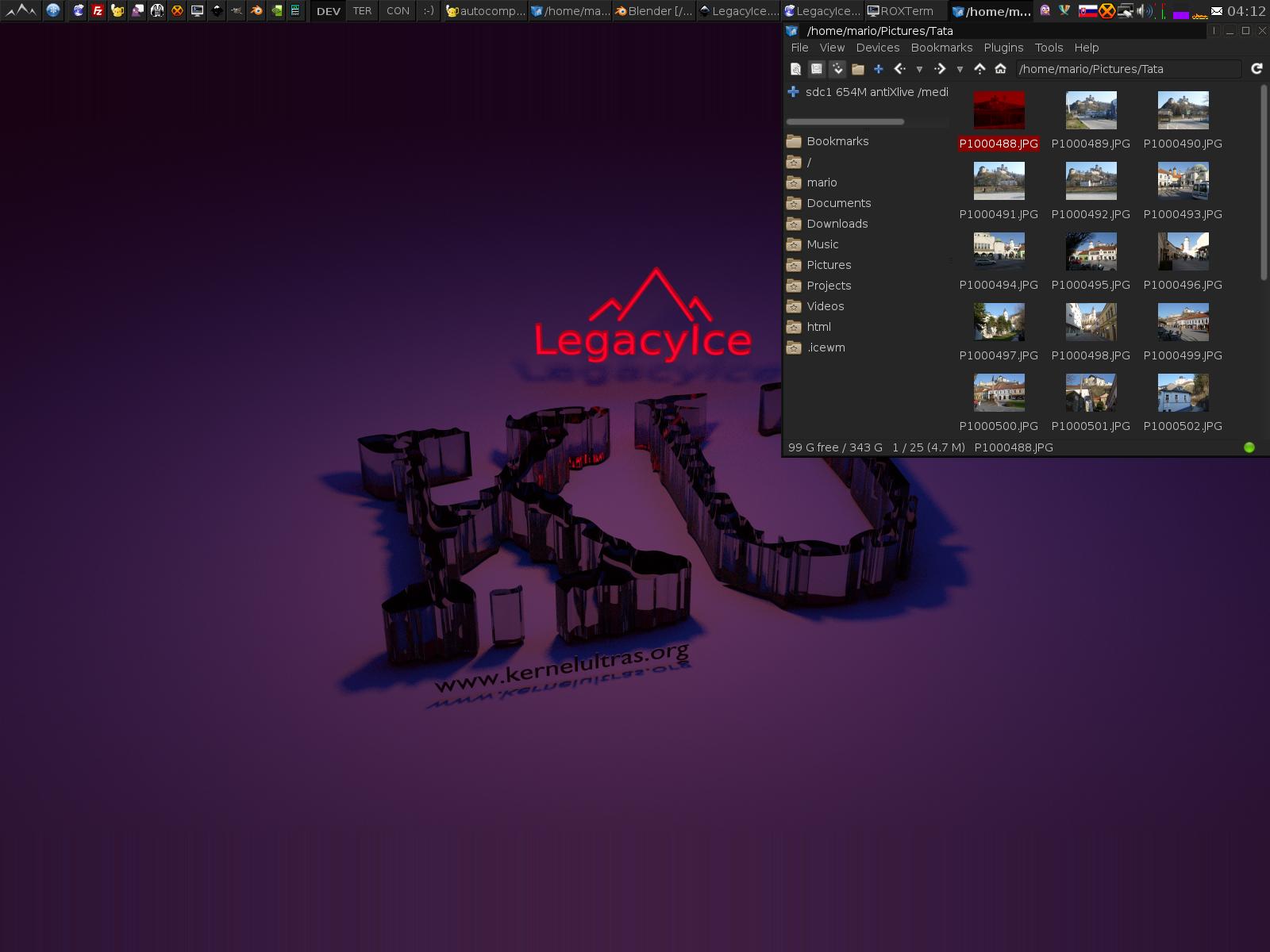Open the View menu
The height and width of the screenshot is (952, 1270).
832,48
